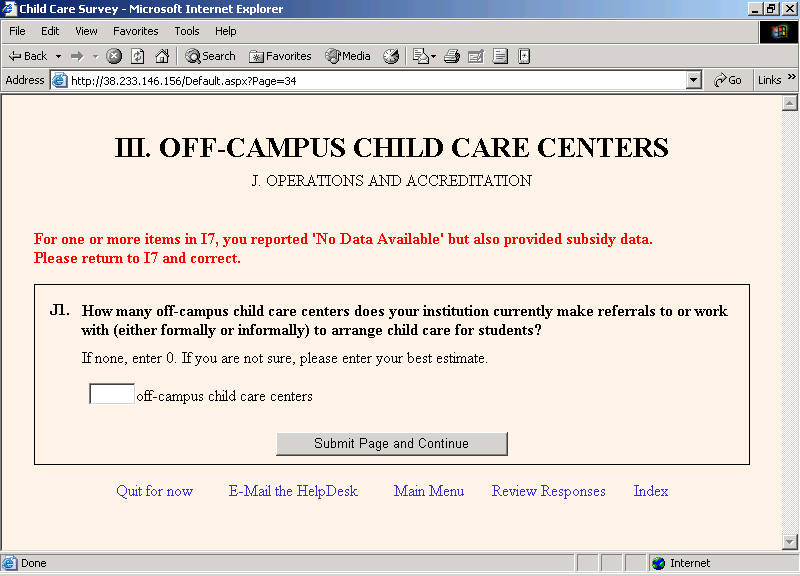This screenshot has height=576, width=800.
Task: Click the Refresh page icon
Action: (x=138, y=56)
